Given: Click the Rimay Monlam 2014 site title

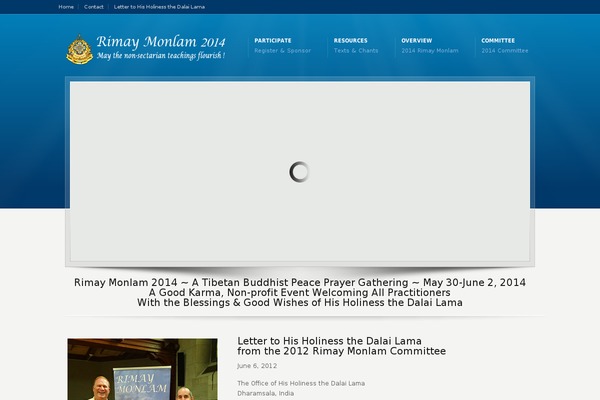Looking at the screenshot, I should [161, 41].
